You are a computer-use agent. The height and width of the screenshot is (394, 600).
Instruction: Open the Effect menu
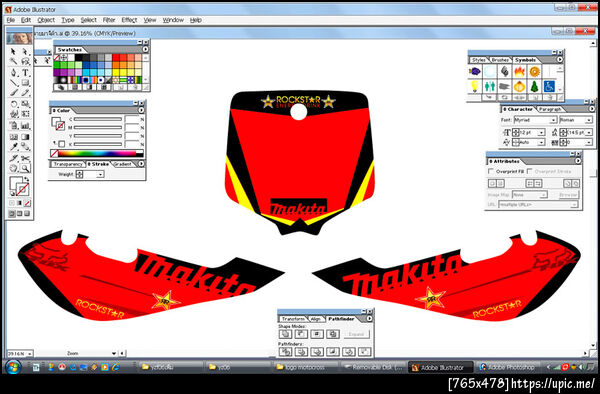pyautogui.click(x=129, y=20)
